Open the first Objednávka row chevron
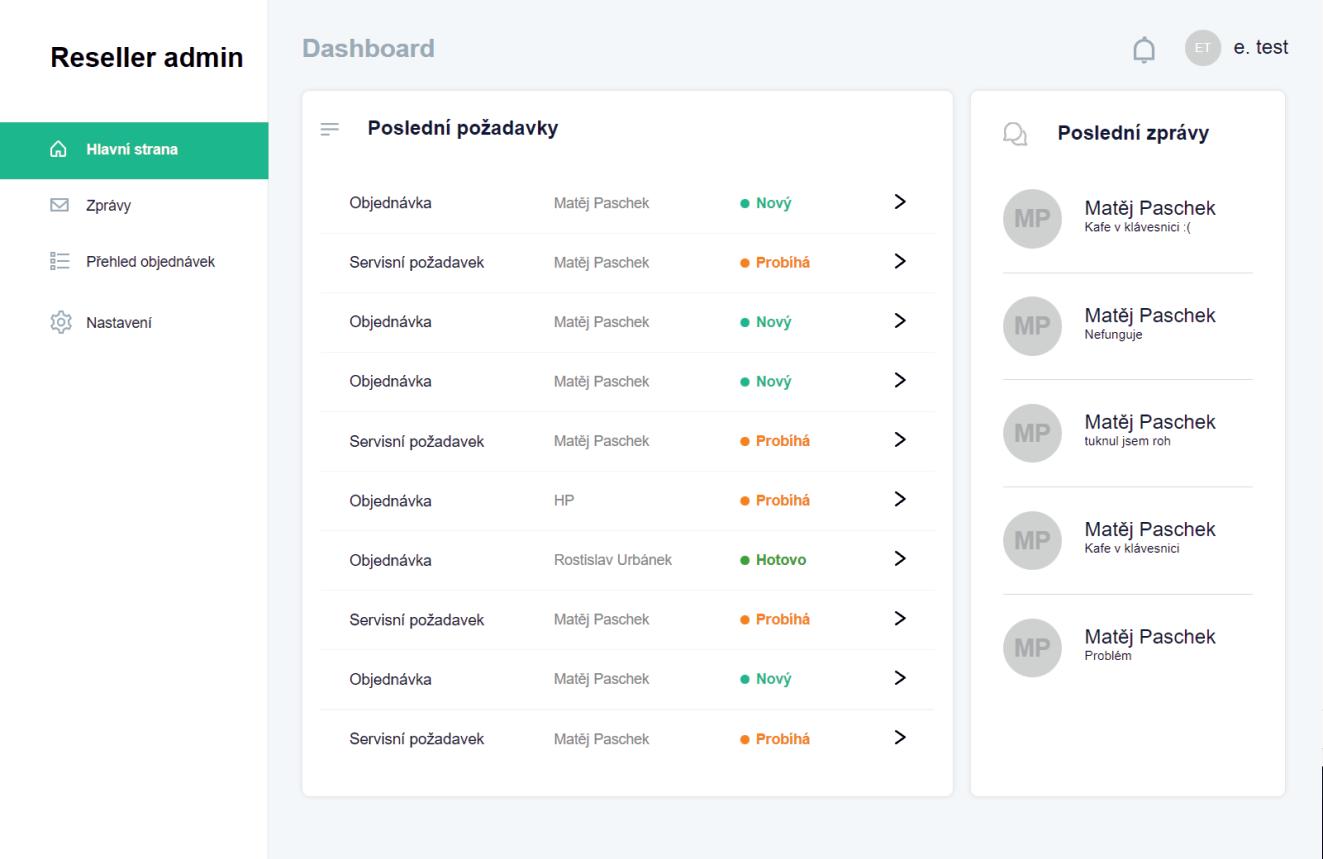This screenshot has width=1323, height=859. pos(900,202)
